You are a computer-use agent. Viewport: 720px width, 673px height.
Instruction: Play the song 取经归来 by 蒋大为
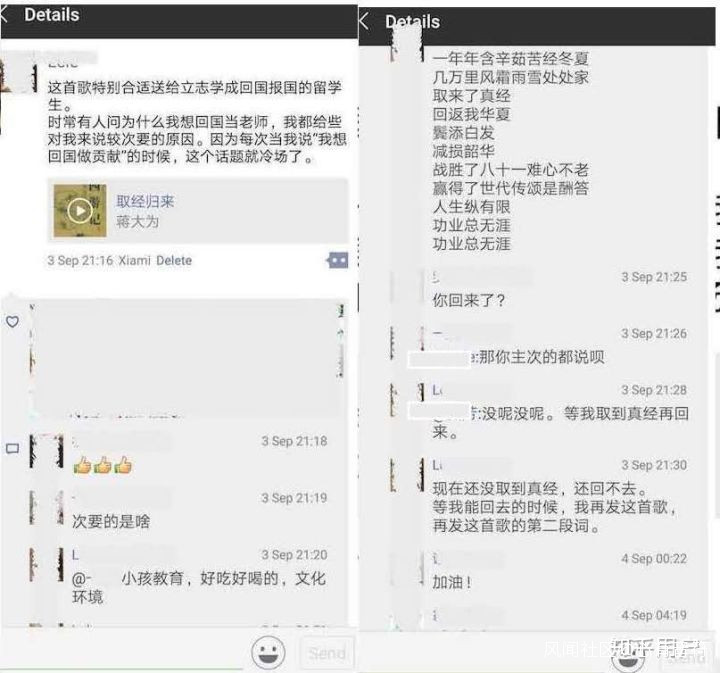80,211
